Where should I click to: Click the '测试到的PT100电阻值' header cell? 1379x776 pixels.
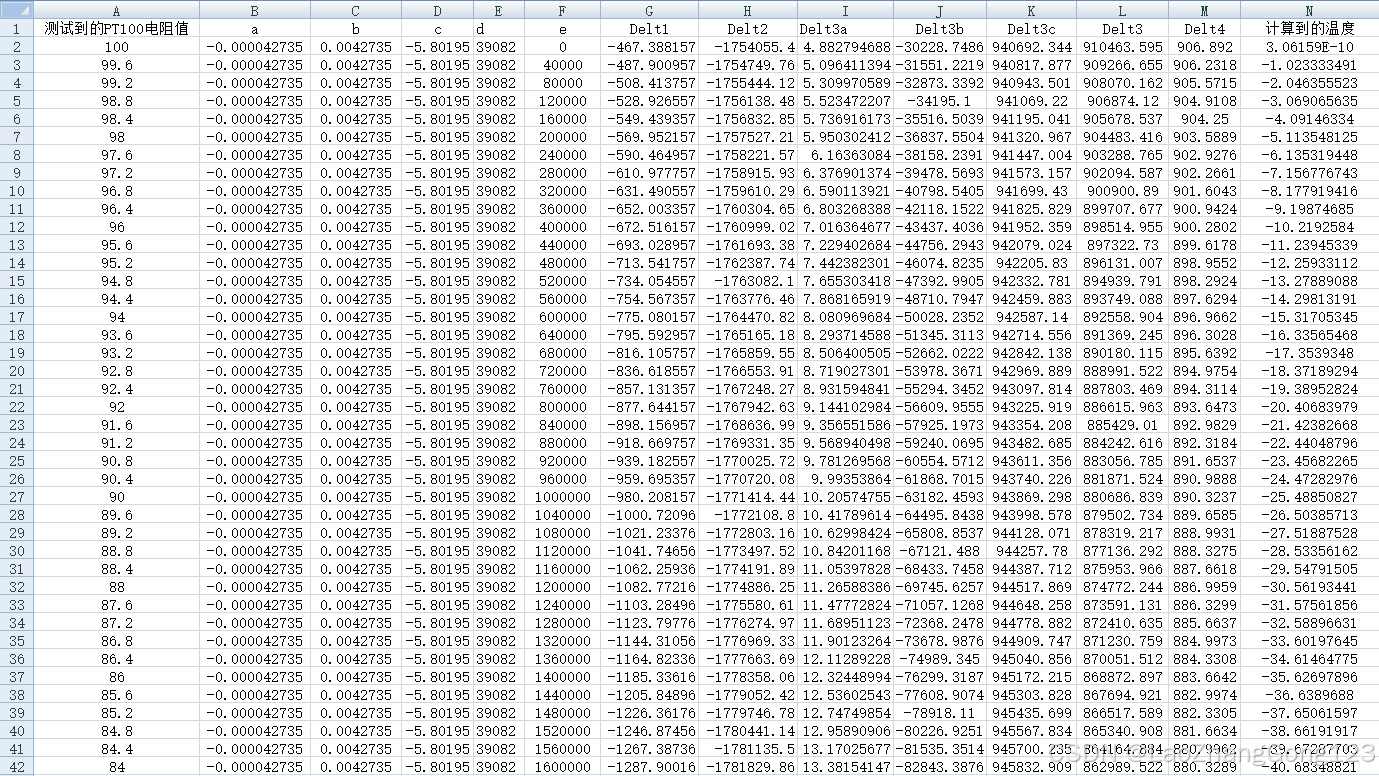click(116, 29)
